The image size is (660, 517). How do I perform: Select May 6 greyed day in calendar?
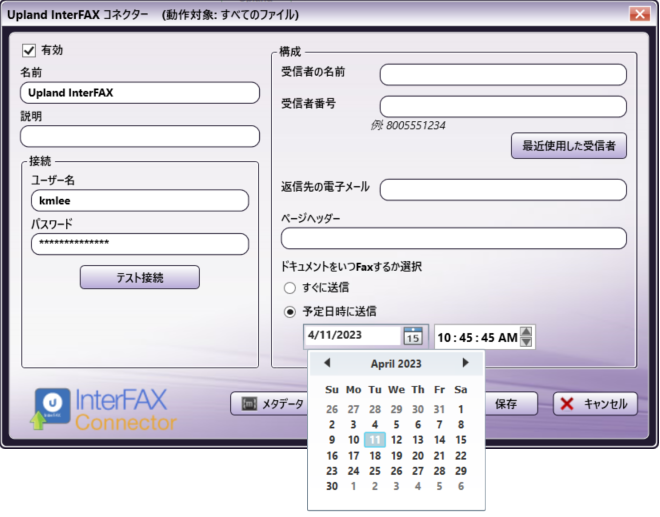461,487
